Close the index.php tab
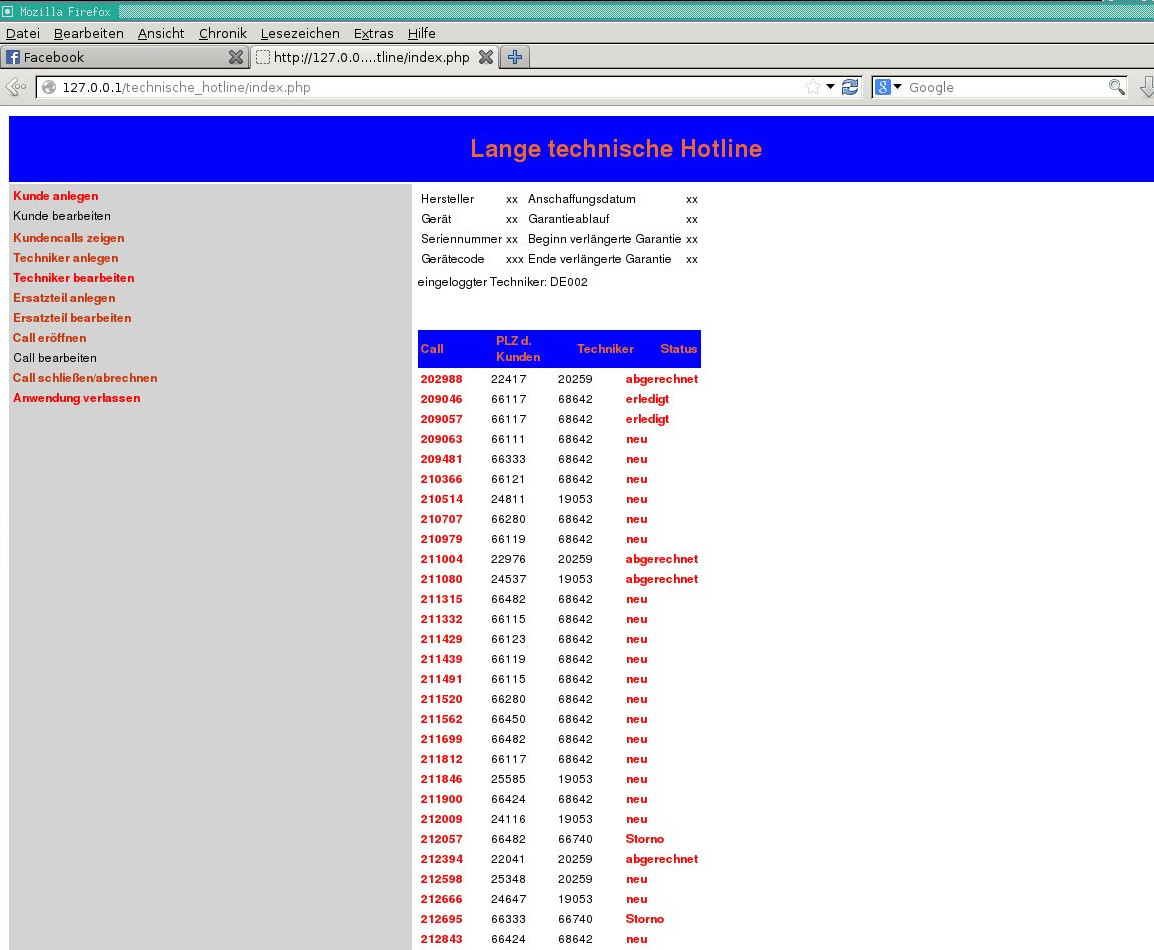 (486, 57)
